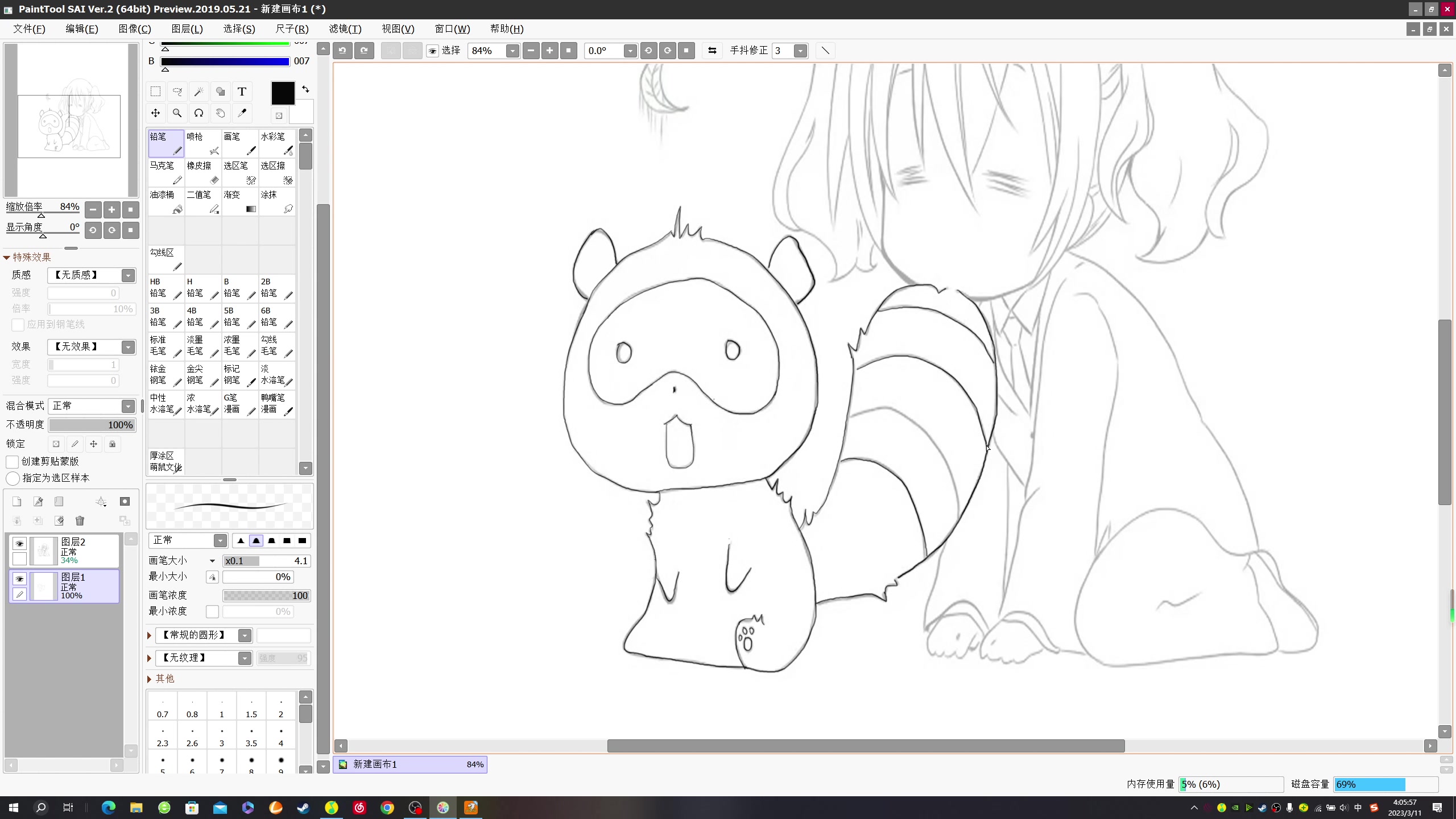The image size is (1456, 819).
Task: Open the zoom percentage dropdown showing 84%
Action: pyautogui.click(x=512, y=51)
